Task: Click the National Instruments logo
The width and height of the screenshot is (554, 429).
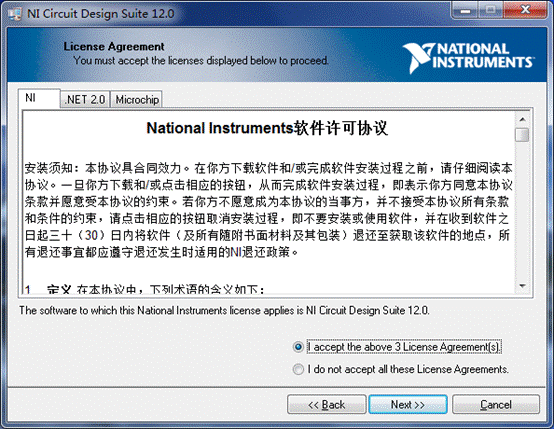Action: point(468,57)
